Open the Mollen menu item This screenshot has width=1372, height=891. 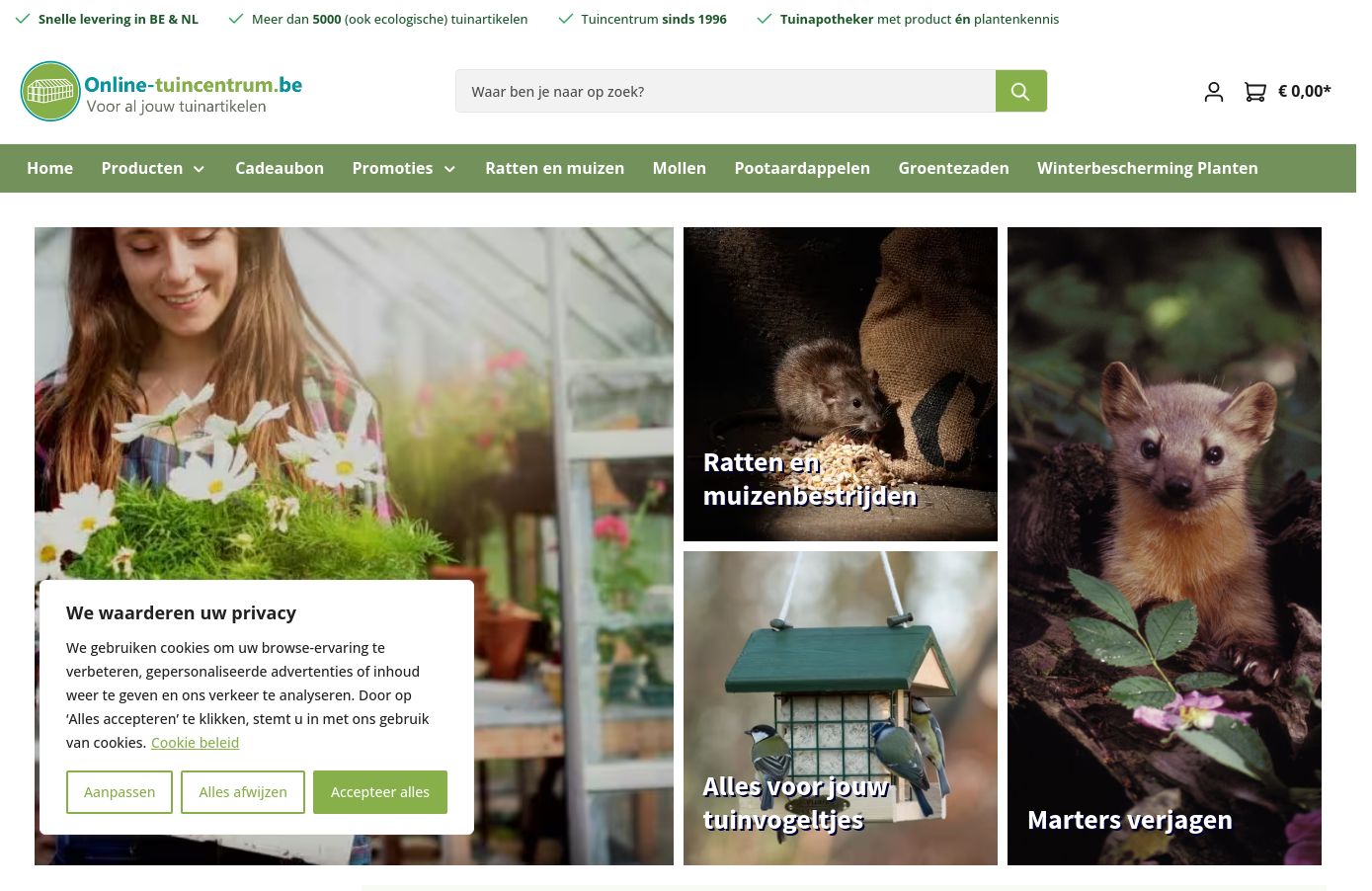[679, 168]
